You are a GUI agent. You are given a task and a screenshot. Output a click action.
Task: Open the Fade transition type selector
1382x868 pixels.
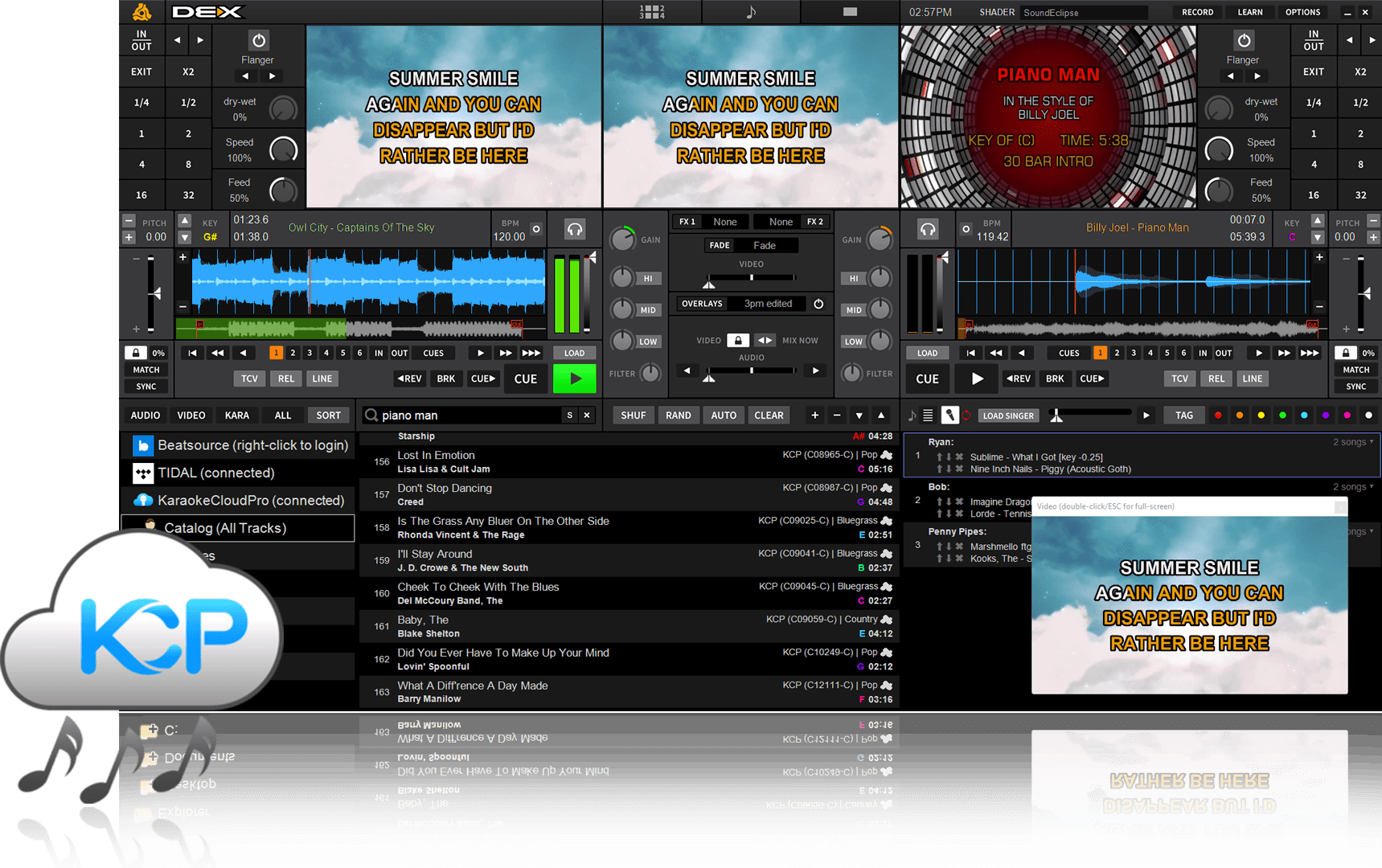click(x=765, y=245)
